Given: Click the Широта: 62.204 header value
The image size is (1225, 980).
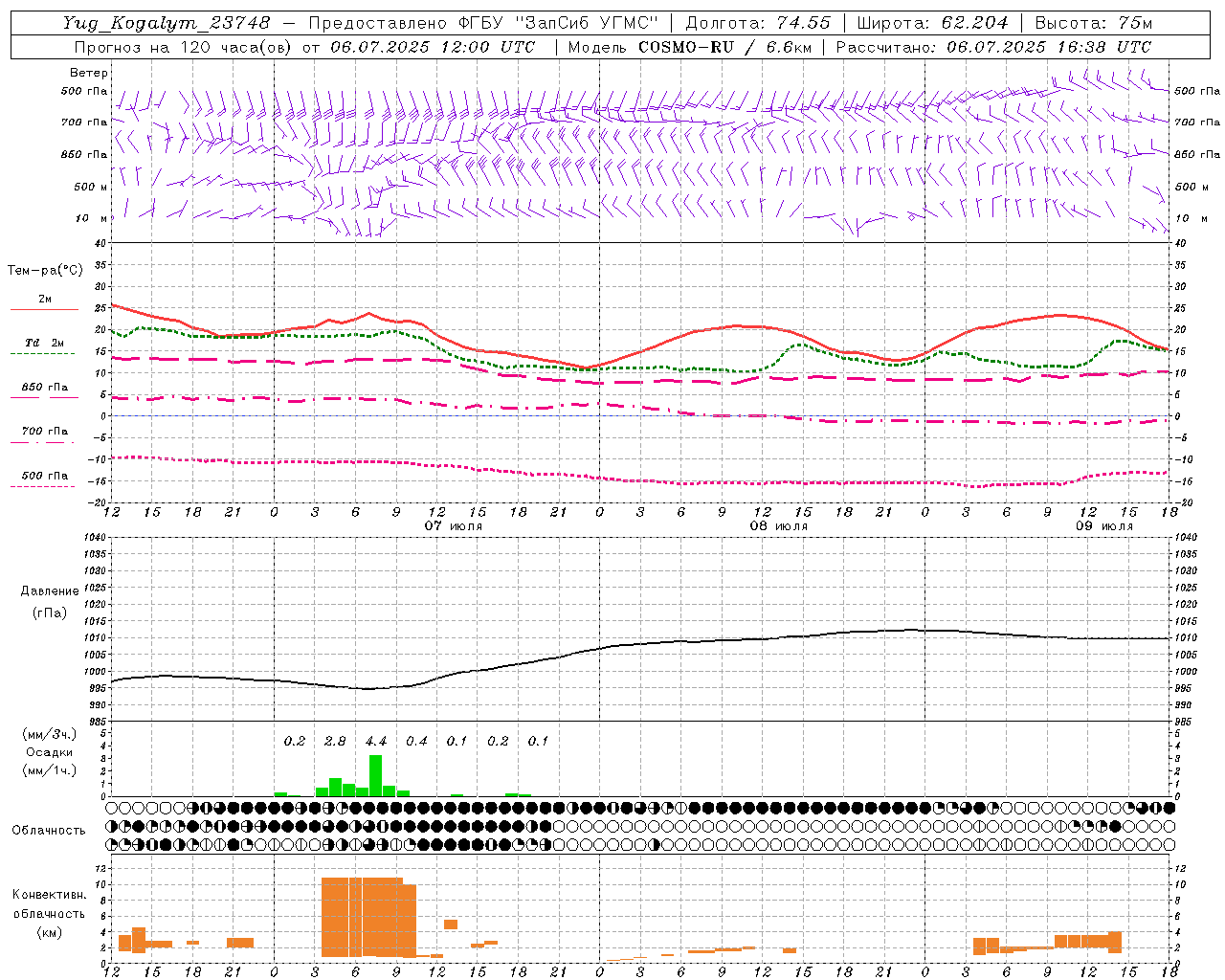Looking at the screenshot, I should pos(932,23).
